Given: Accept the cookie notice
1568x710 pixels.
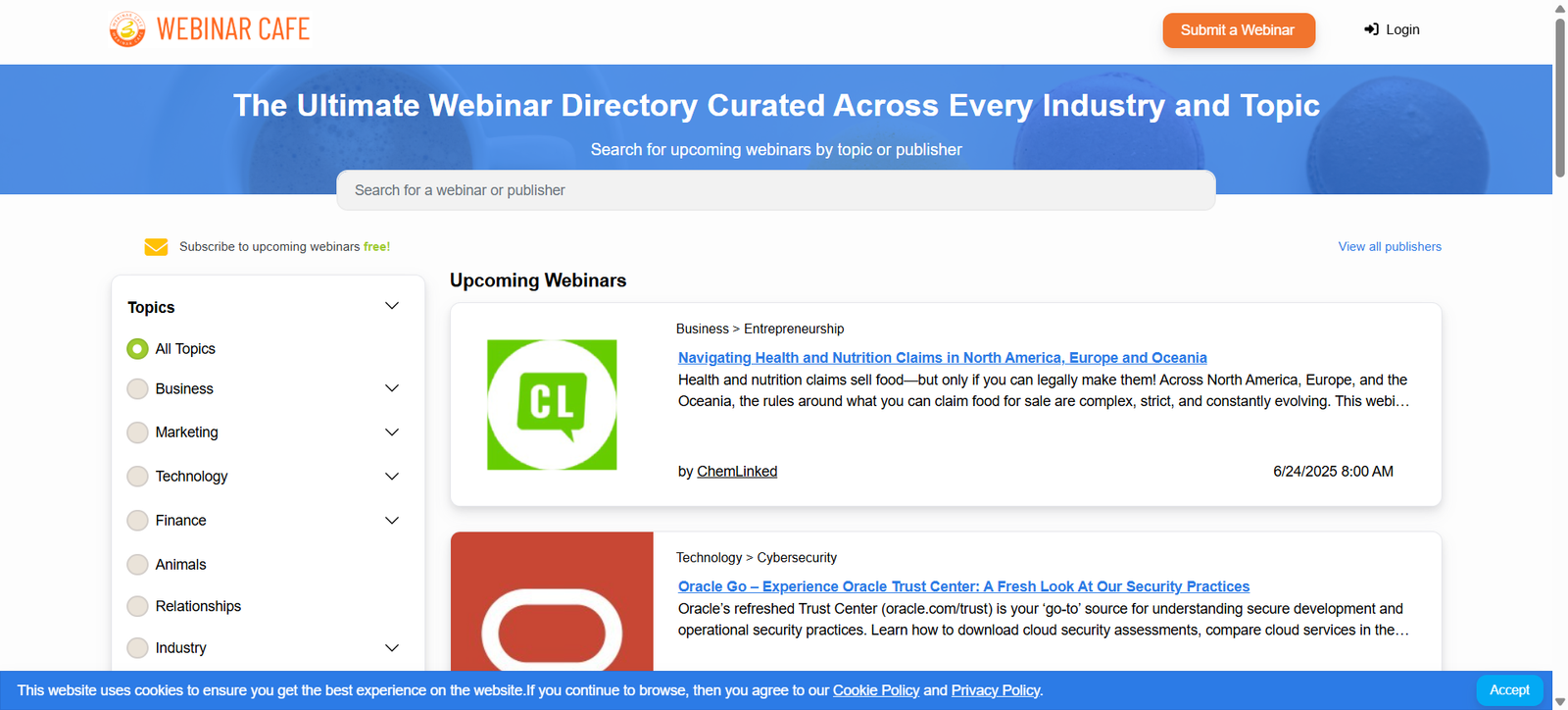Looking at the screenshot, I should (1509, 690).
